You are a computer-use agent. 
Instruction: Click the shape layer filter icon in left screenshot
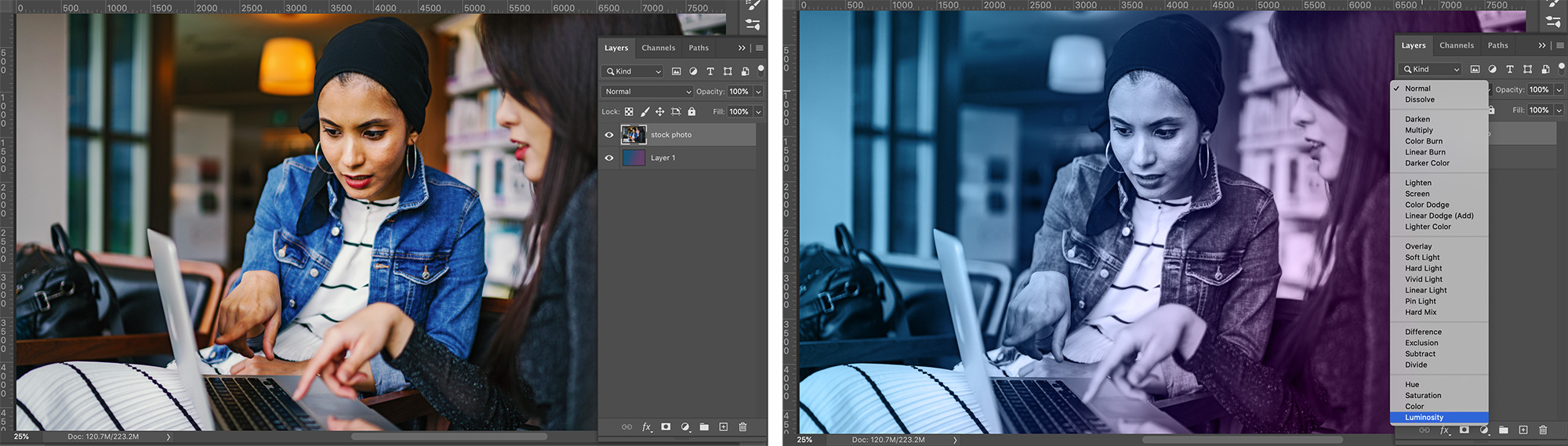[x=728, y=71]
